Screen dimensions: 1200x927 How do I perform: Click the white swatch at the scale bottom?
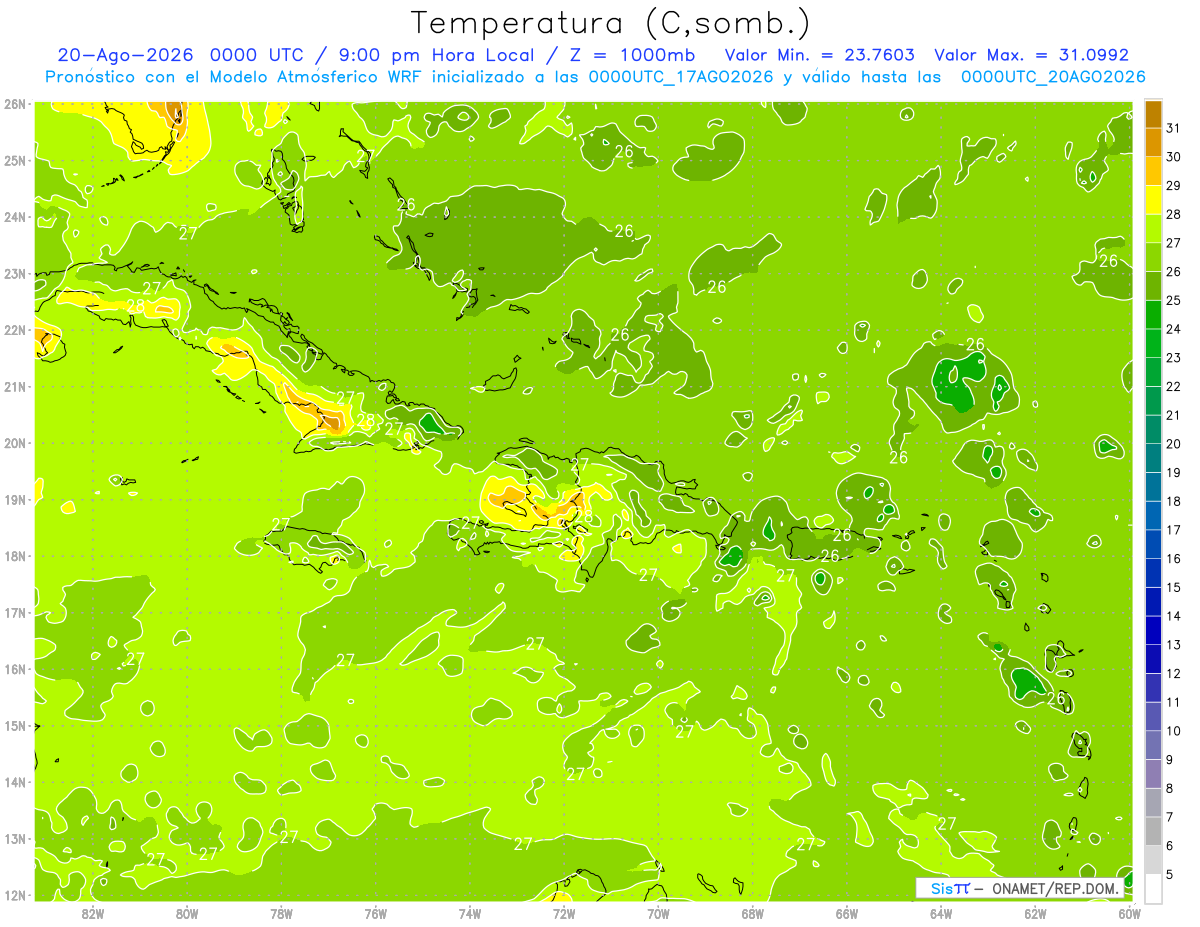[x=1153, y=889]
